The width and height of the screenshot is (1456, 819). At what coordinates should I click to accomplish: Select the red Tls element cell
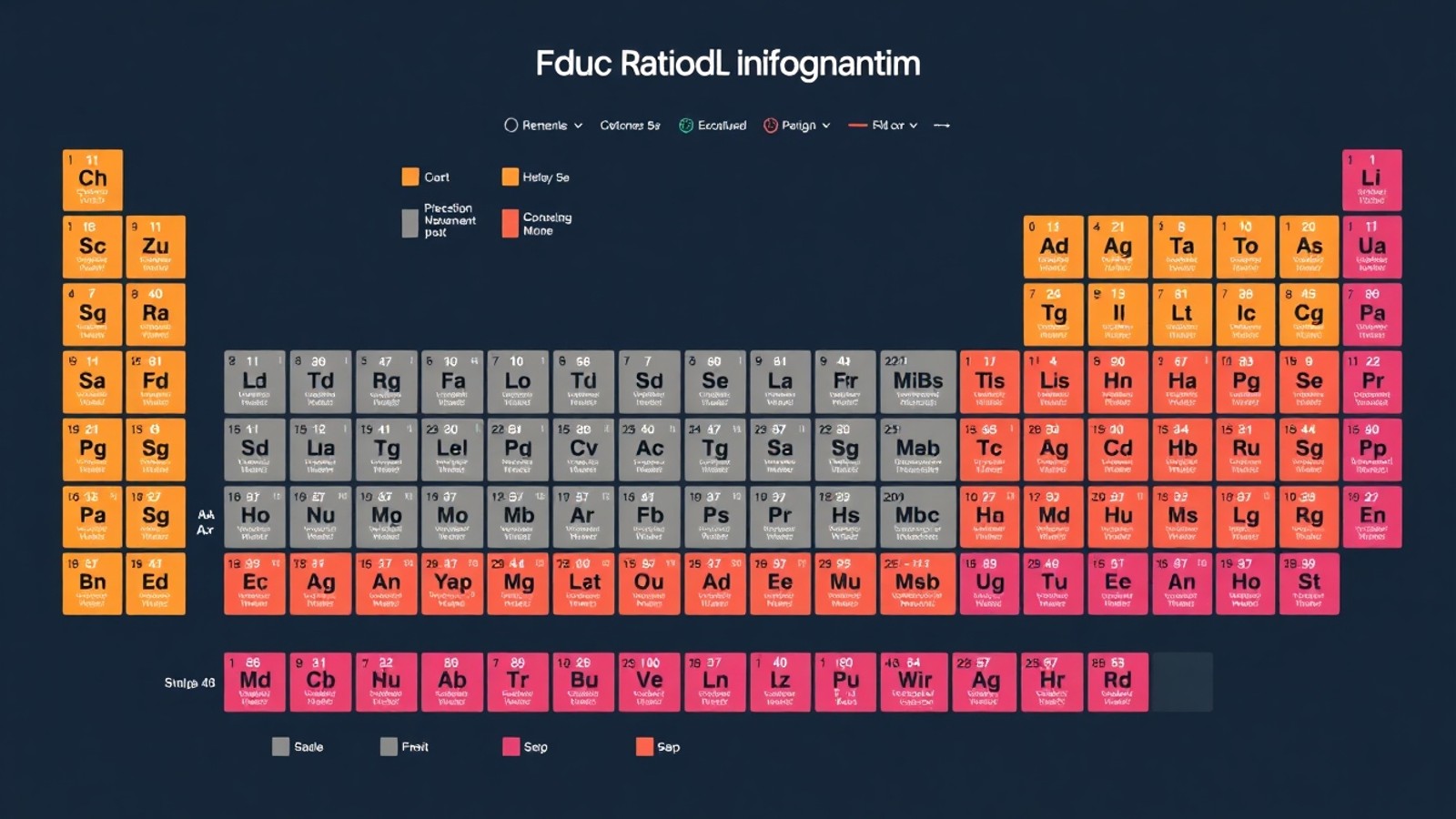[990, 381]
